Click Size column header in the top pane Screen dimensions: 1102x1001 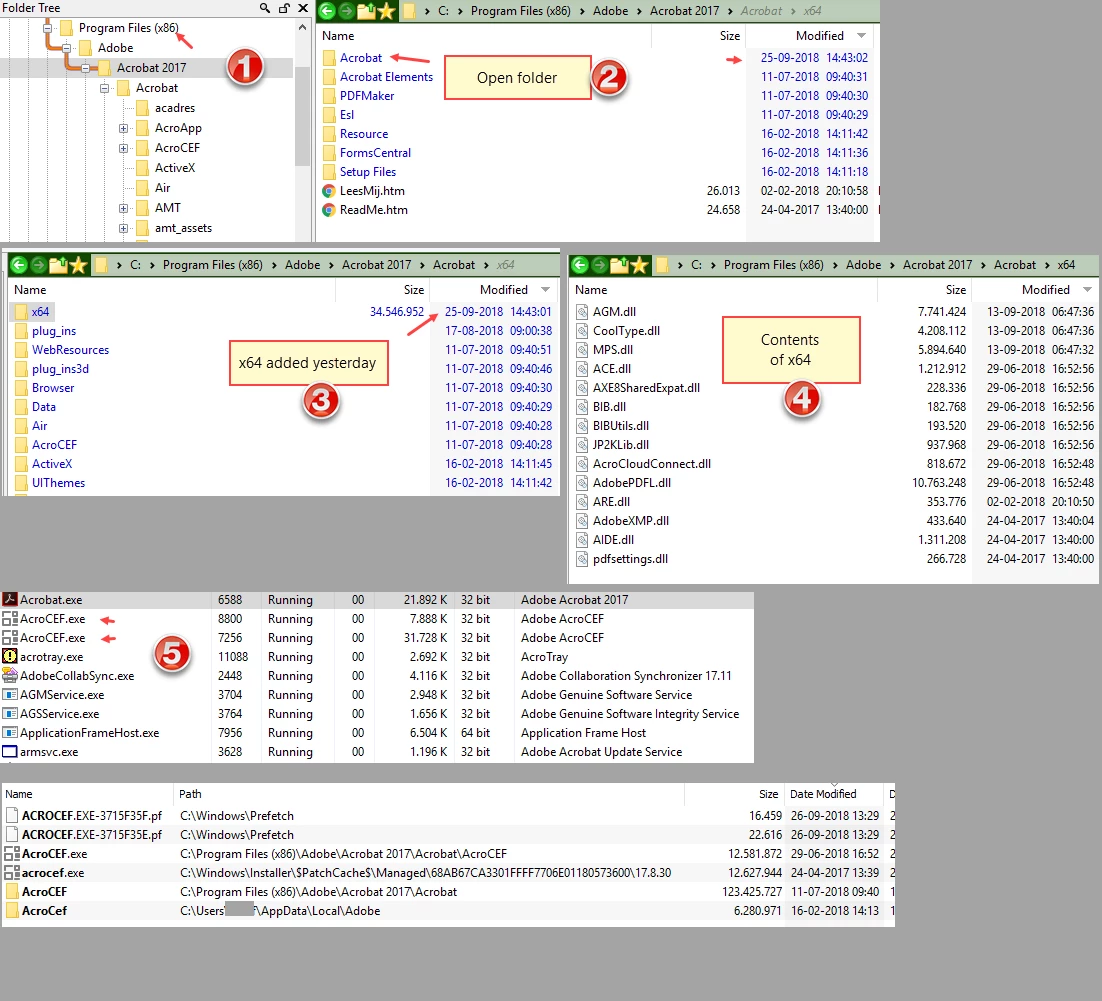point(730,36)
